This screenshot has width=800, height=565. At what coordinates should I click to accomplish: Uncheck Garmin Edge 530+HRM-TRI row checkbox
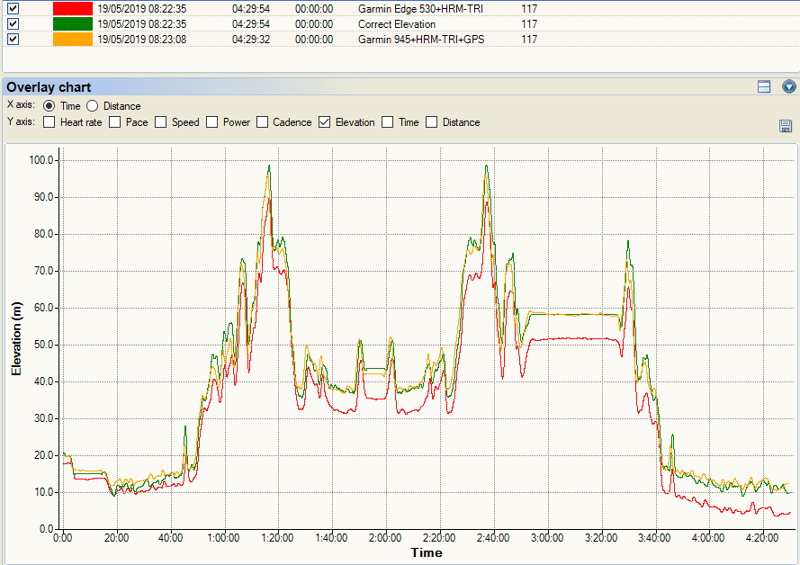pos(13,9)
